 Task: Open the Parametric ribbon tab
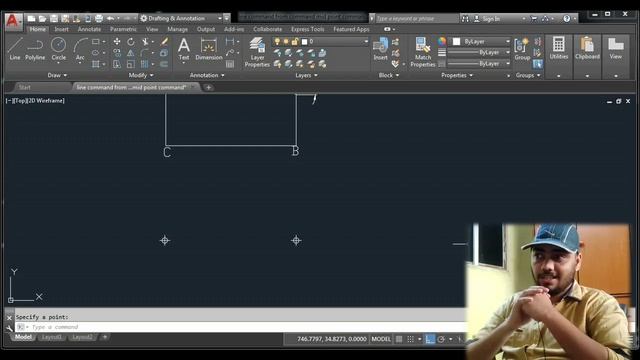pyautogui.click(x=123, y=29)
